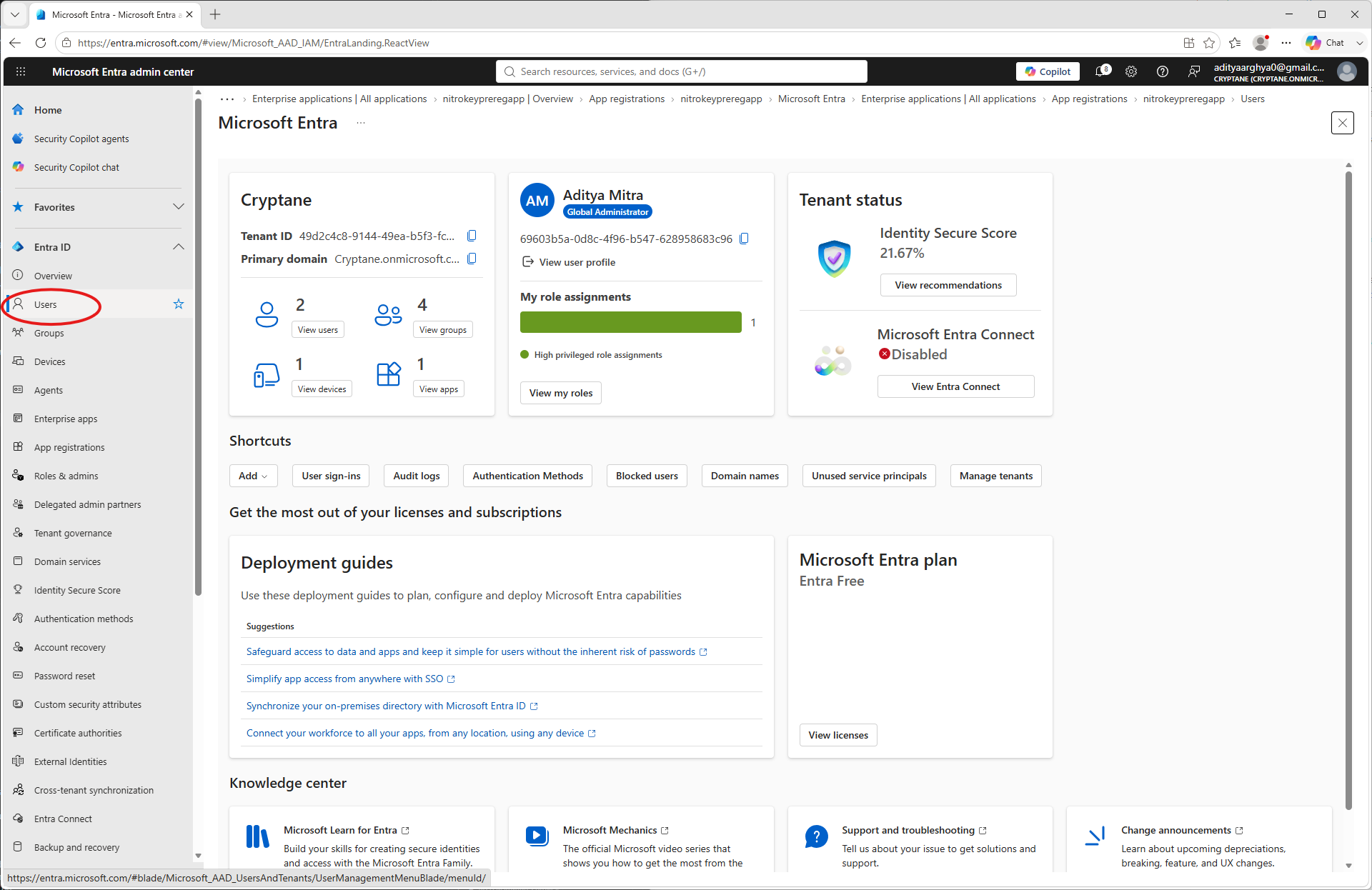Open the Blocked users shortcut
Viewport: 1372px width, 890px height.
(x=647, y=476)
